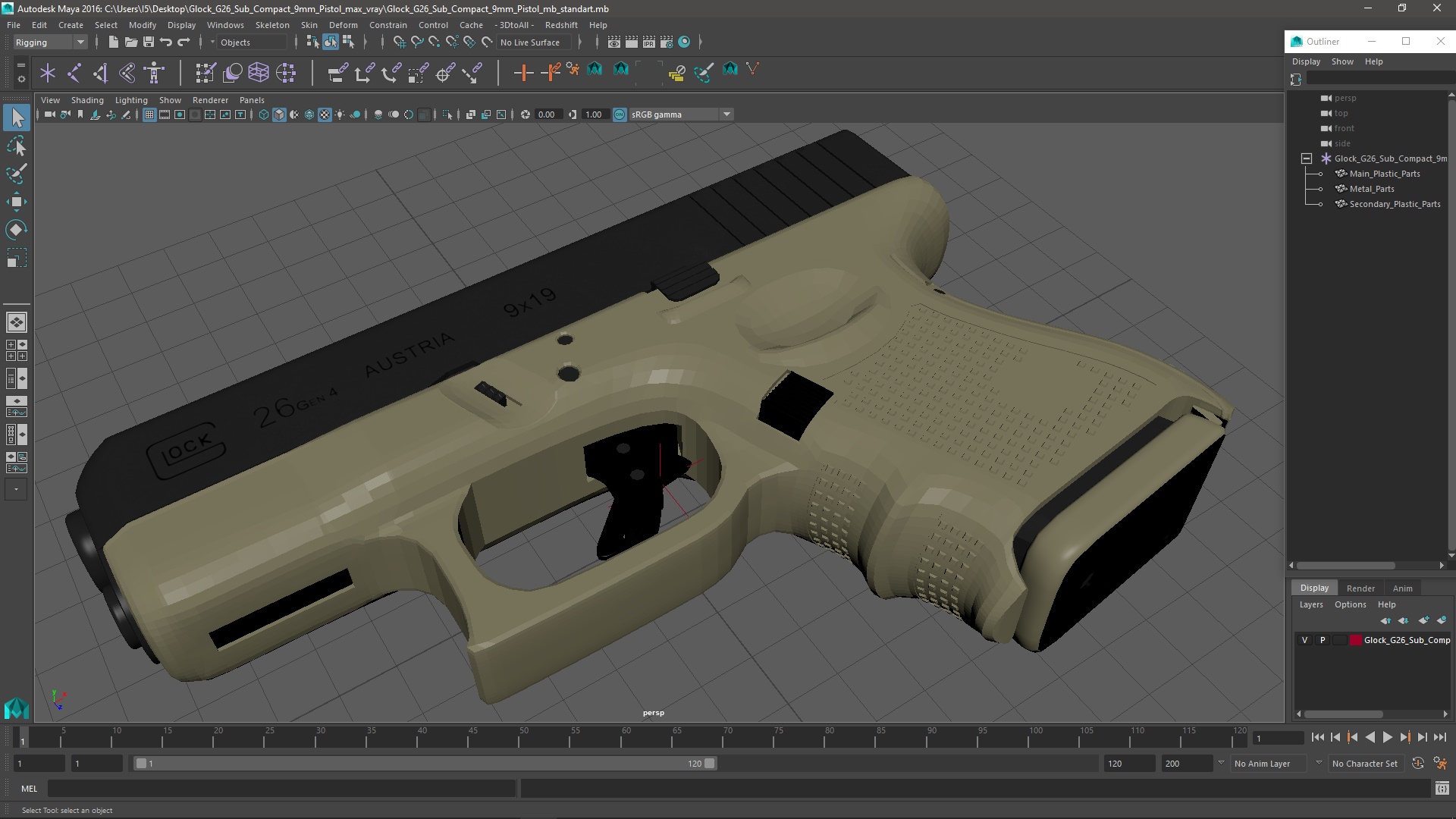
Task: Toggle P playback box of Glock layer
Action: (x=1323, y=640)
